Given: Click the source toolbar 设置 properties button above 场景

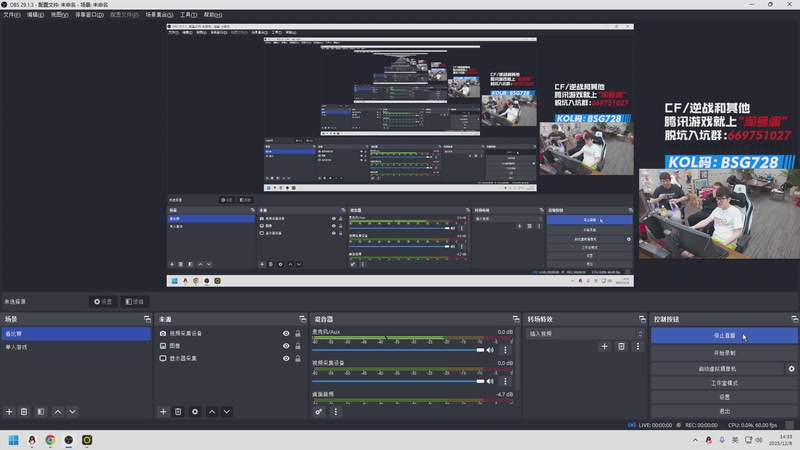Looking at the screenshot, I should pyautogui.click(x=103, y=302).
